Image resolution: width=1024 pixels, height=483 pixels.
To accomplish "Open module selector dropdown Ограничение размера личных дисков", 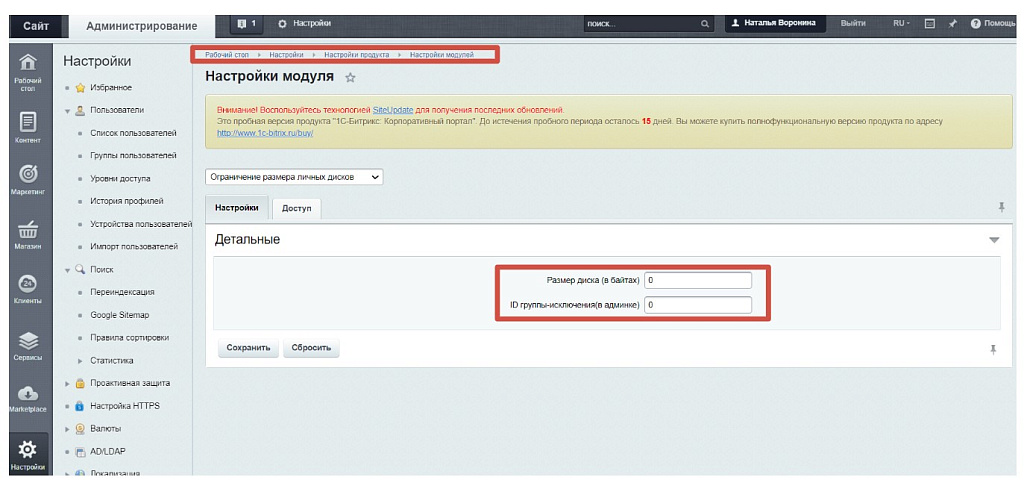I will [x=294, y=177].
